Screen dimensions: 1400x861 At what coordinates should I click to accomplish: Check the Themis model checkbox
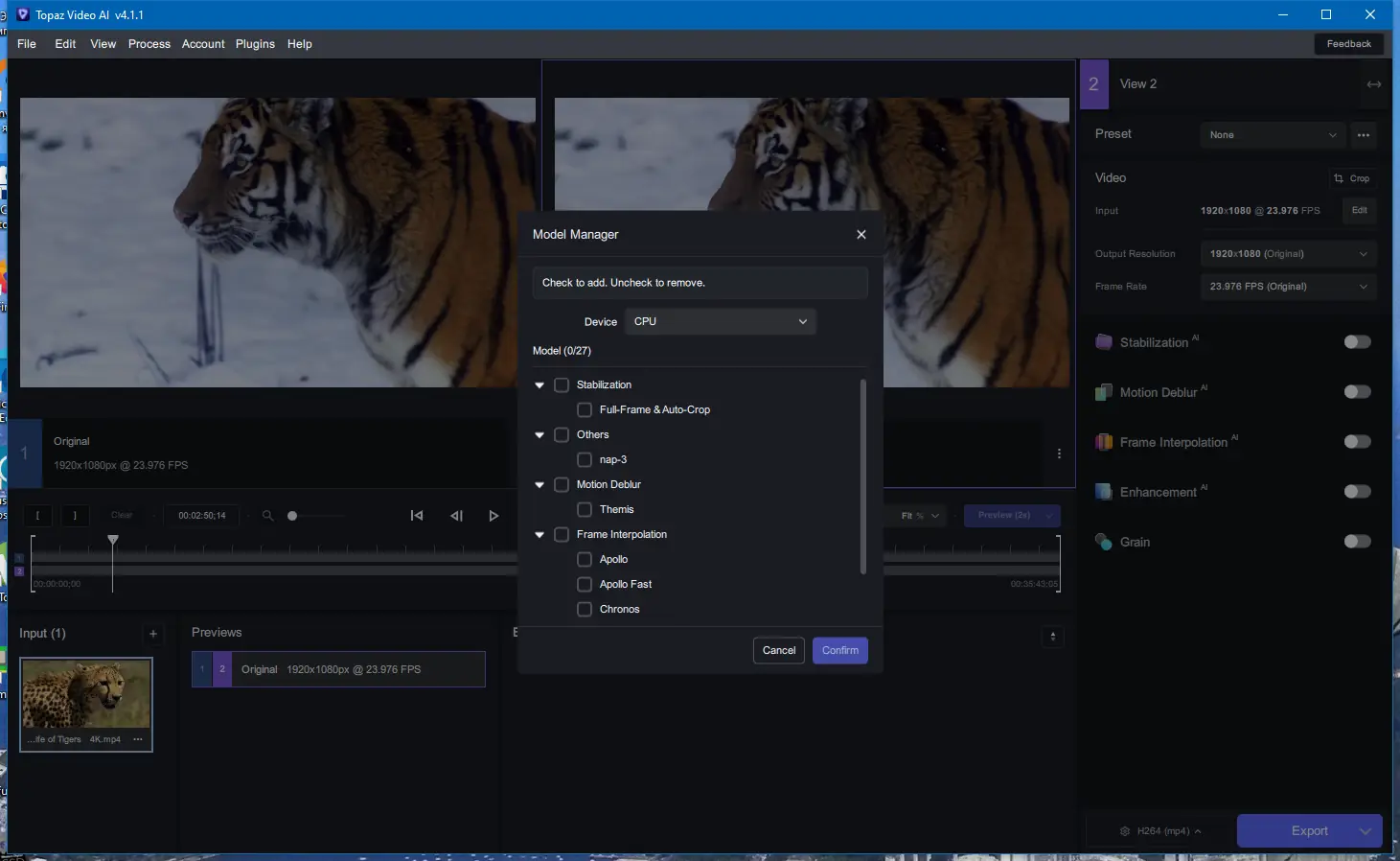(x=585, y=509)
